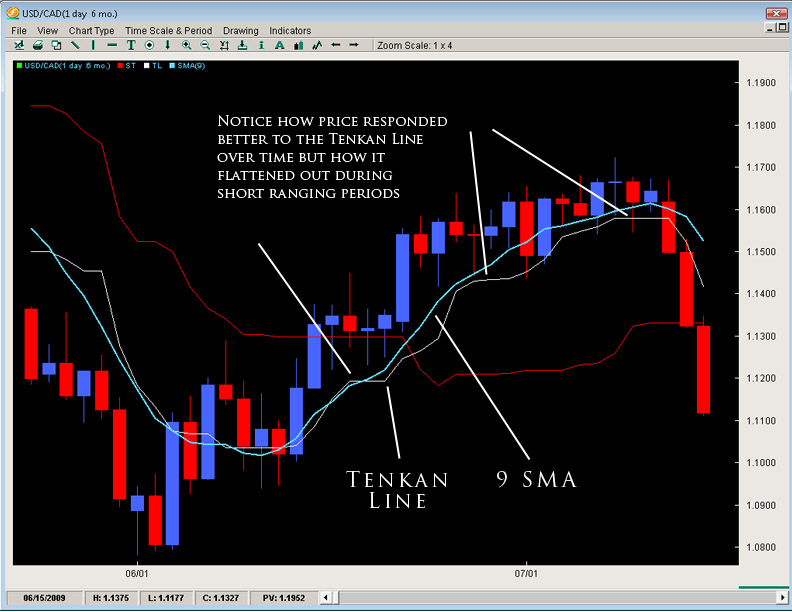Shift chart right with right arrow icon

click(x=354, y=45)
